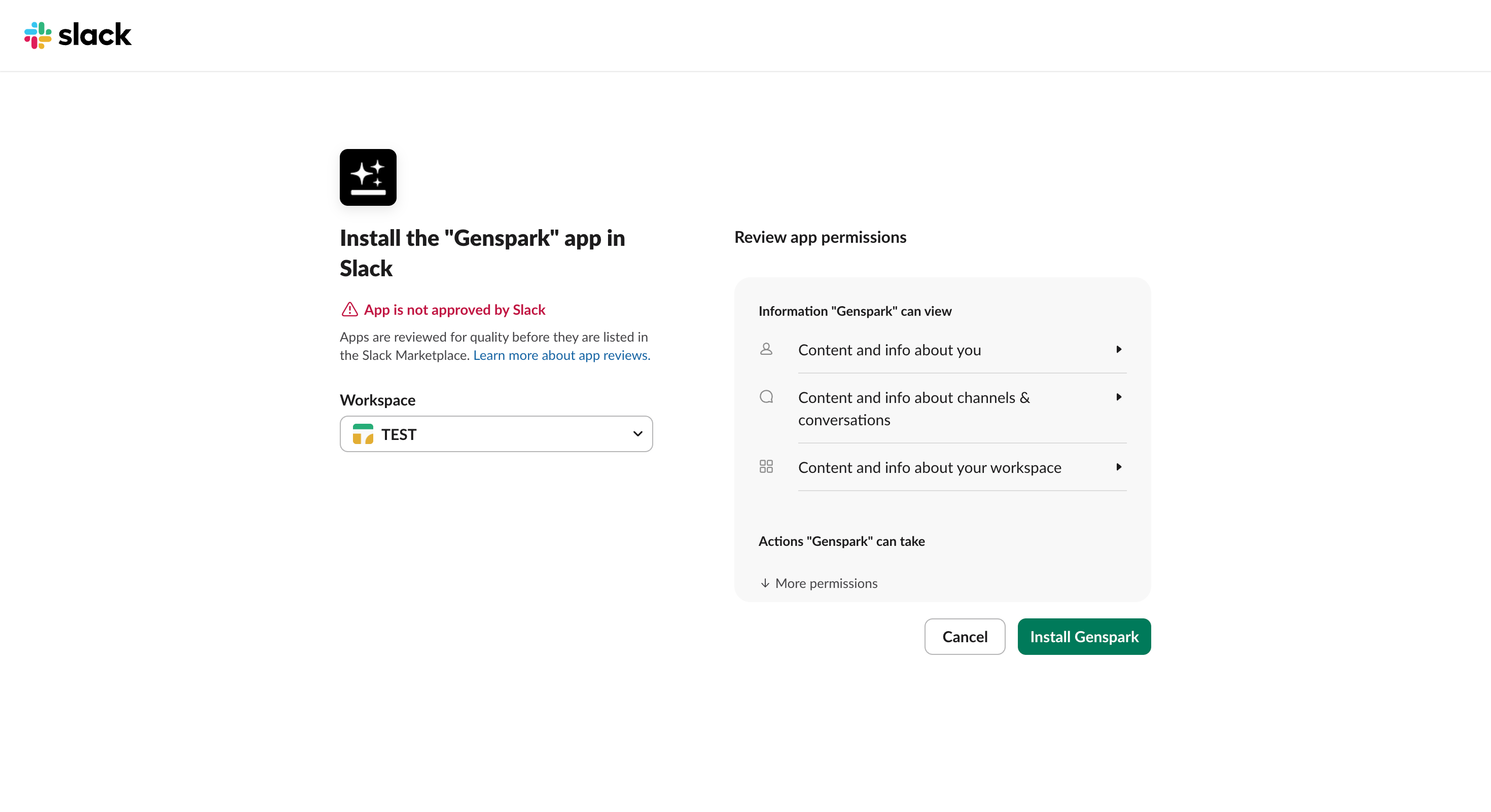Click the TEST workspace avatar icon
Image resolution: width=1491 pixels, height=812 pixels.
(x=363, y=434)
